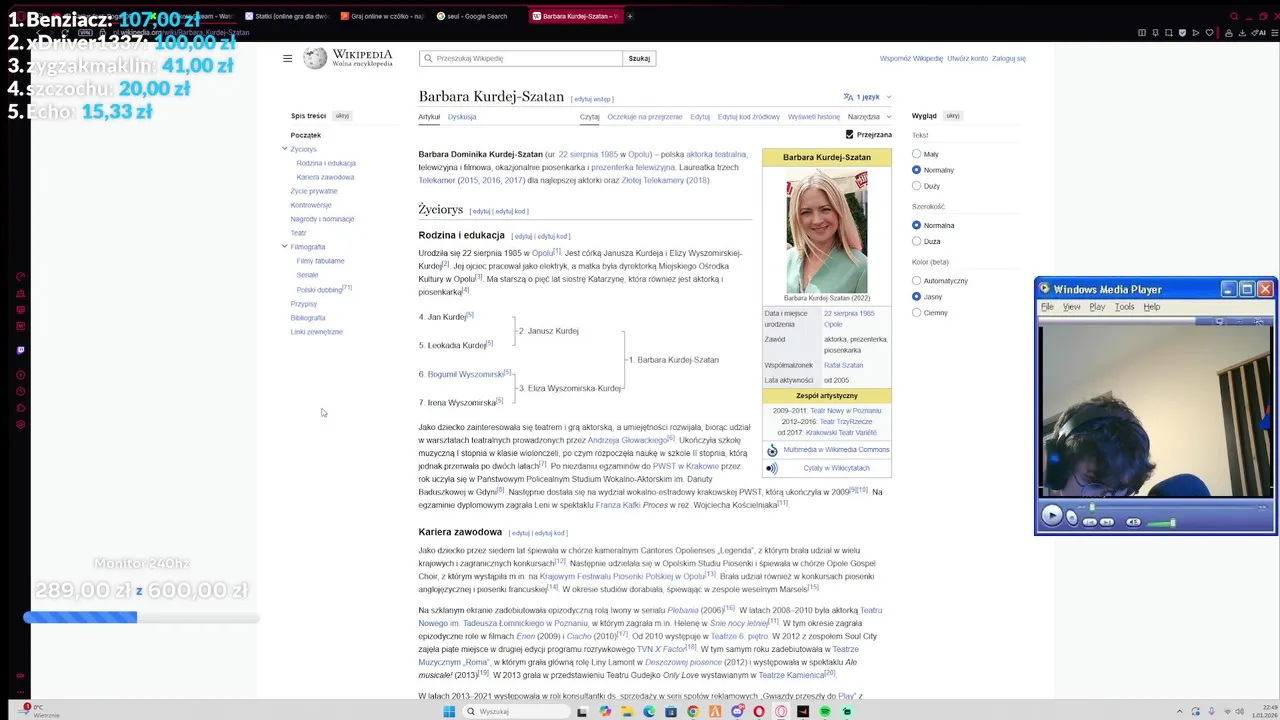Open the Narzędzia tools dropdown

[869, 117]
